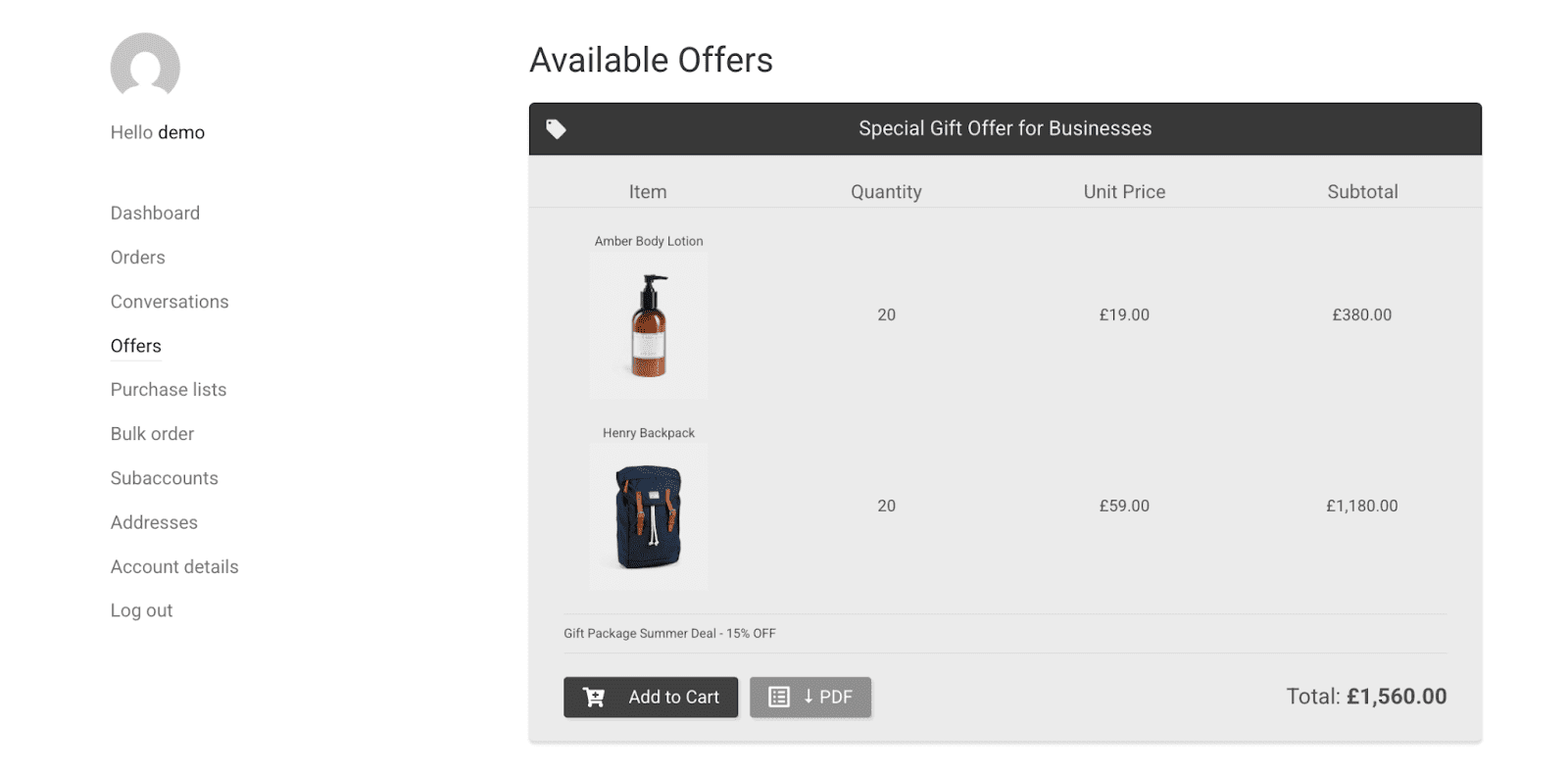Viewport: 1568px width, 773px height.
Task: Open Purchase lists
Action: tap(169, 390)
